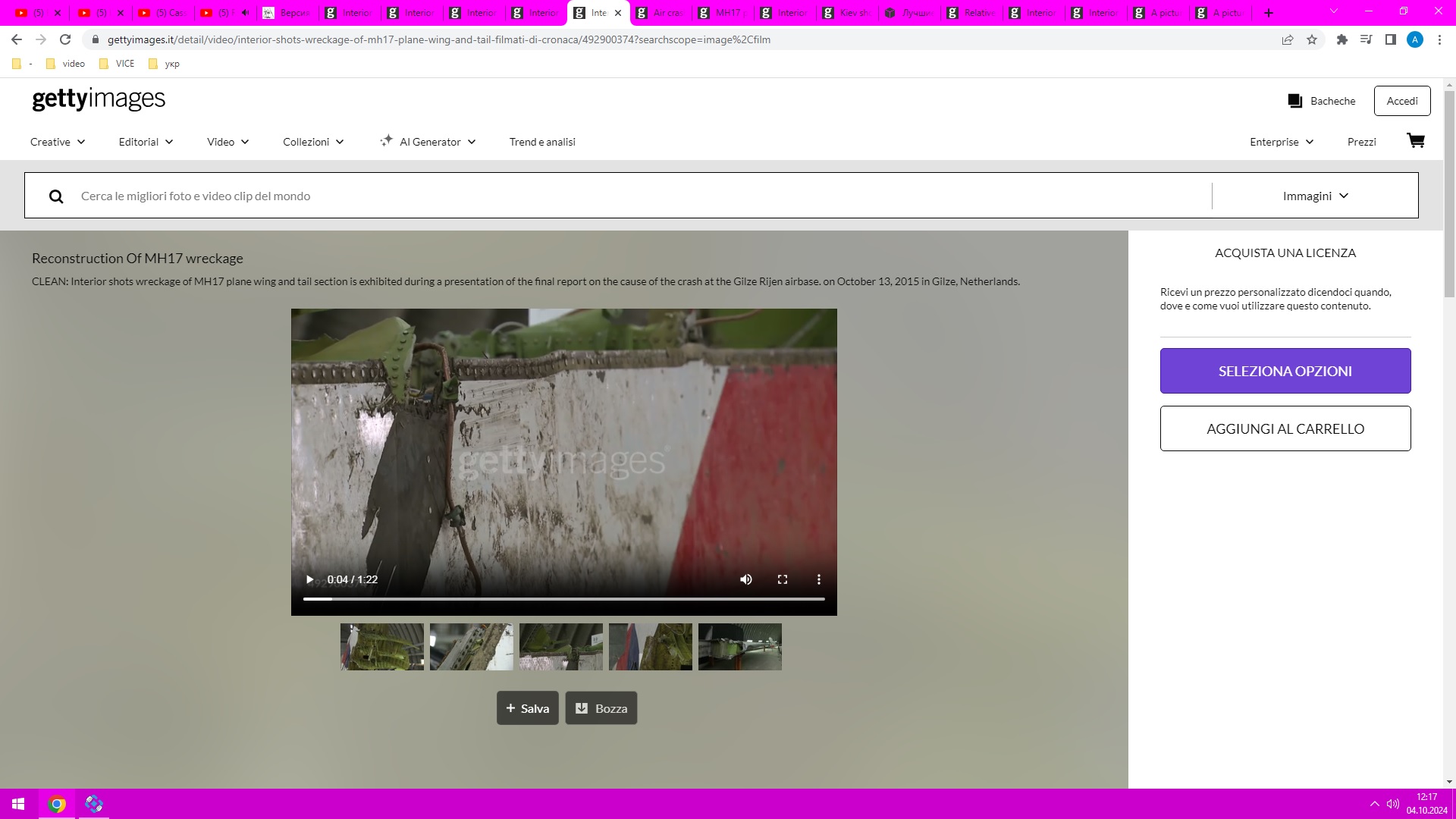This screenshot has width=1456, height=819.
Task: Select fourth video frame thumbnail
Action: tap(651, 647)
